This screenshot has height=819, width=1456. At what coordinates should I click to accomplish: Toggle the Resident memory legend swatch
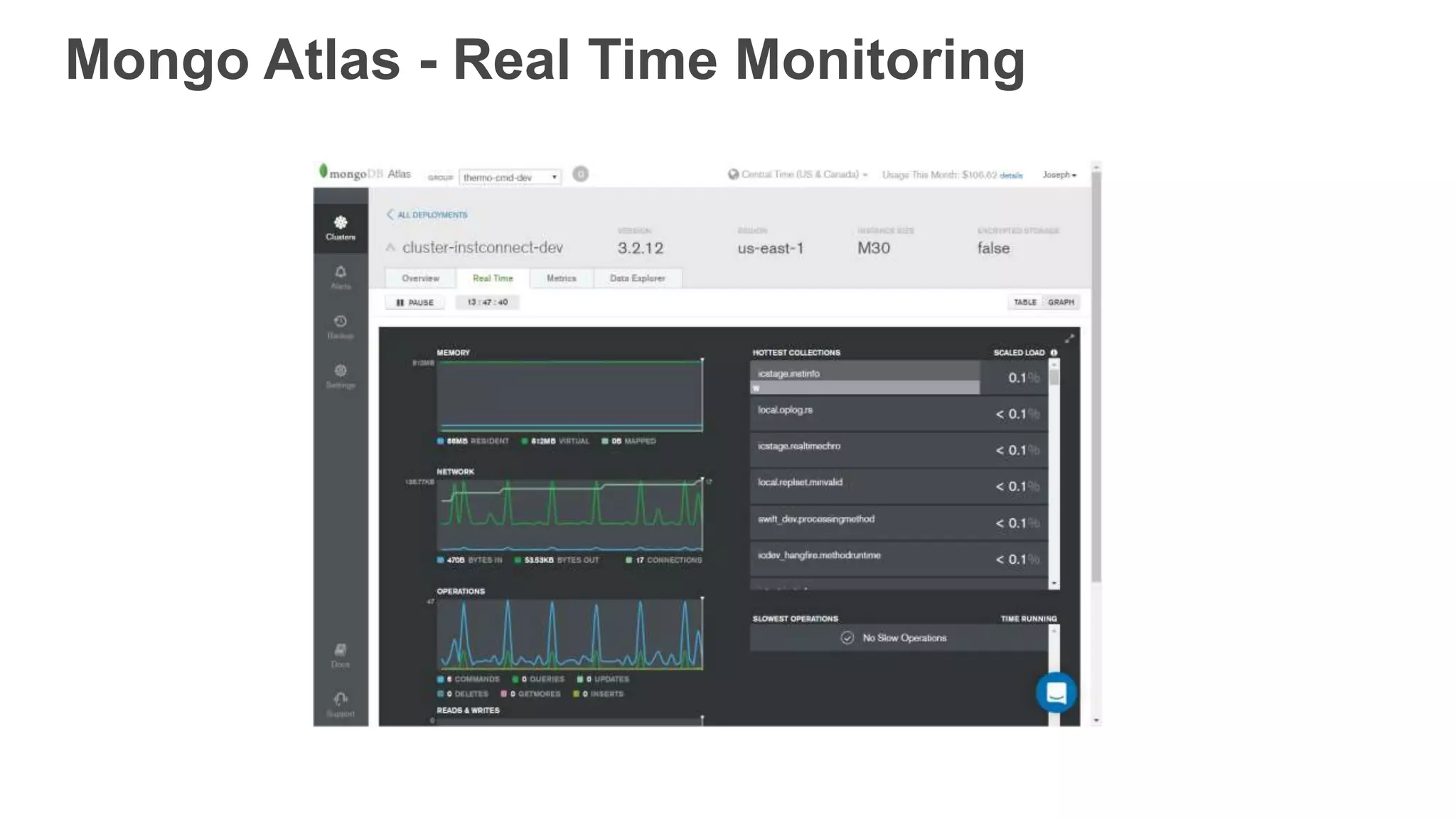pos(441,441)
